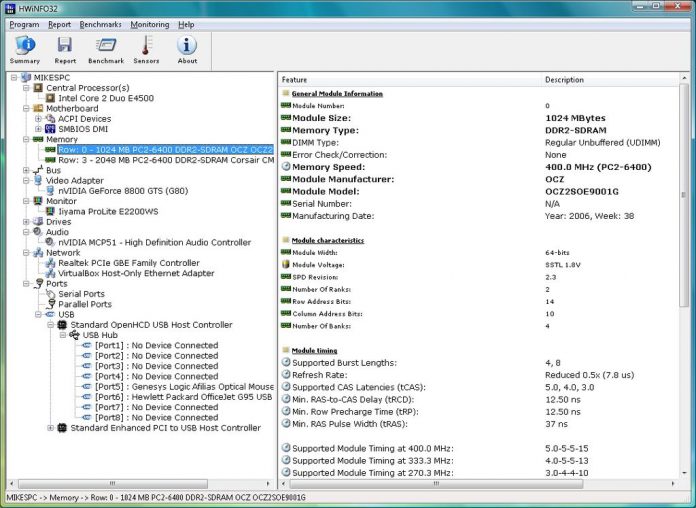Collapse the Network branch

(26, 252)
